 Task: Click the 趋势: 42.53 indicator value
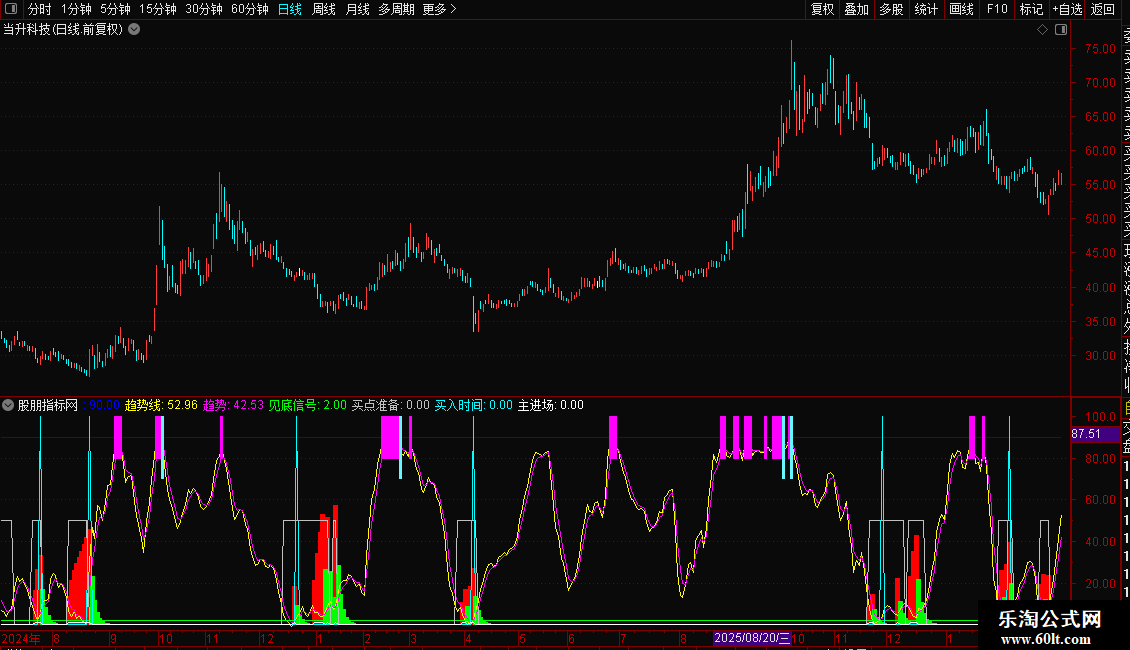(x=233, y=405)
